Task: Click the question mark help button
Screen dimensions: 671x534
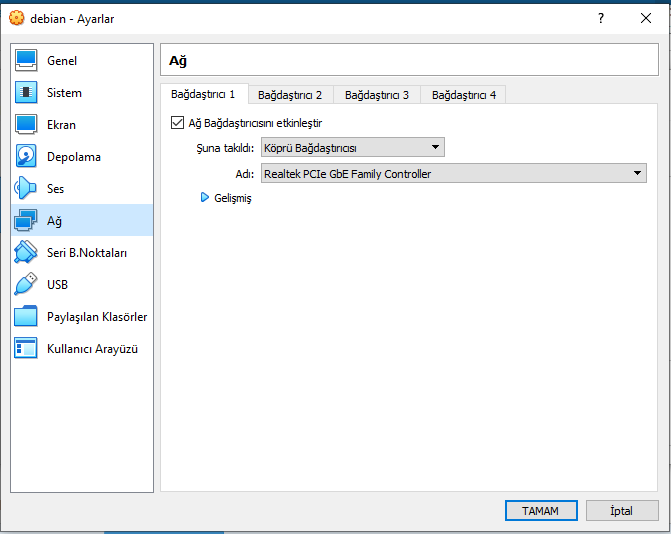Action: point(601,18)
